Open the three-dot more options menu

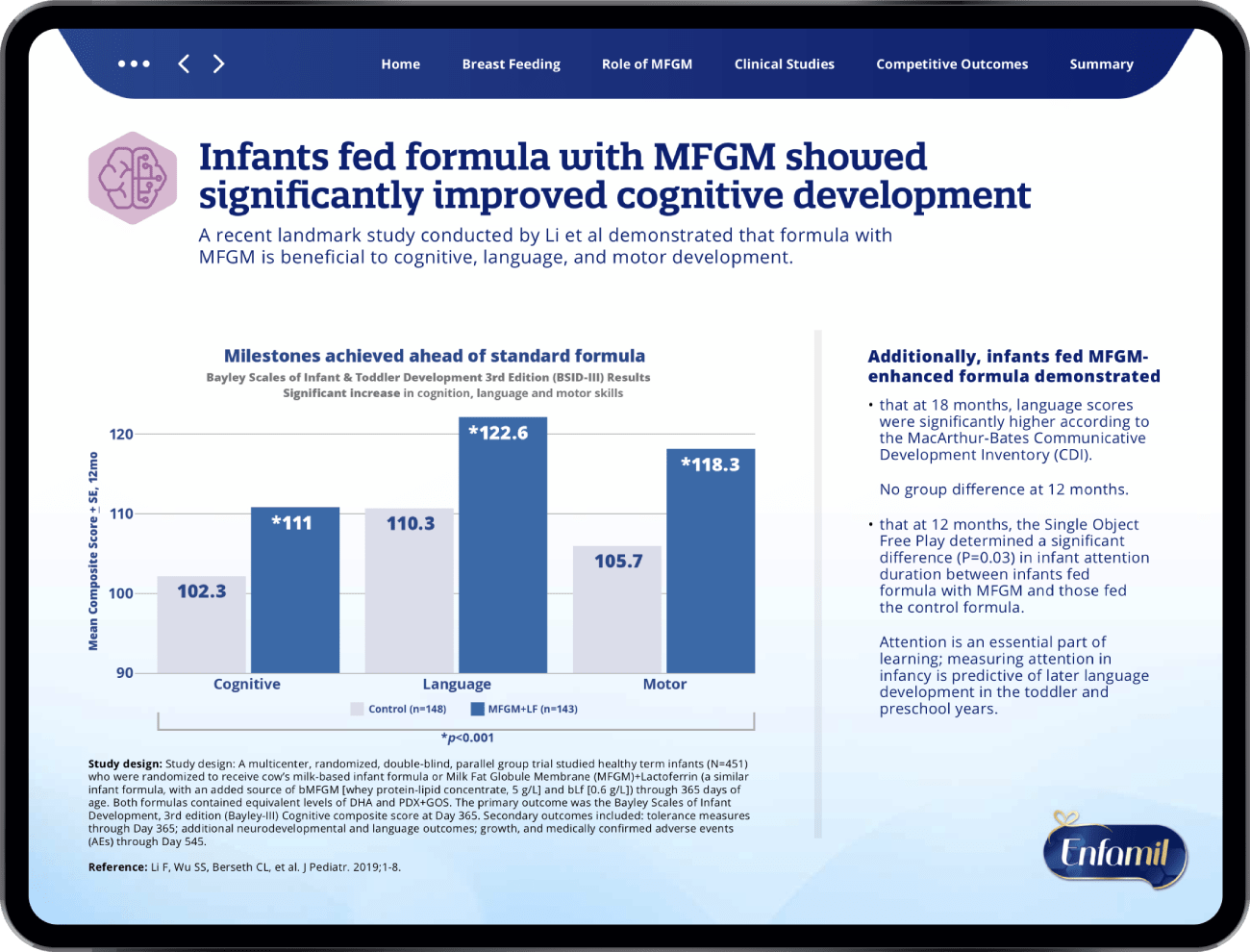[x=134, y=63]
